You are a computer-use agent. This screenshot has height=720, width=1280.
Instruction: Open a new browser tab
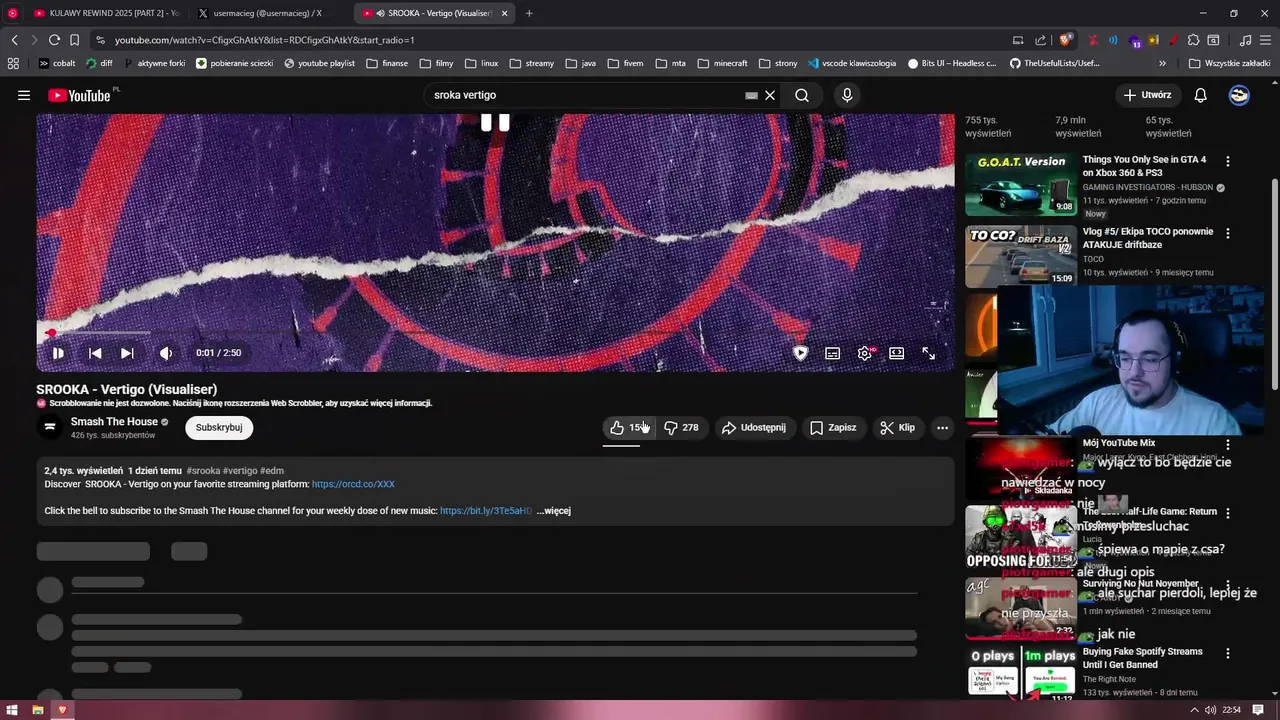(529, 13)
